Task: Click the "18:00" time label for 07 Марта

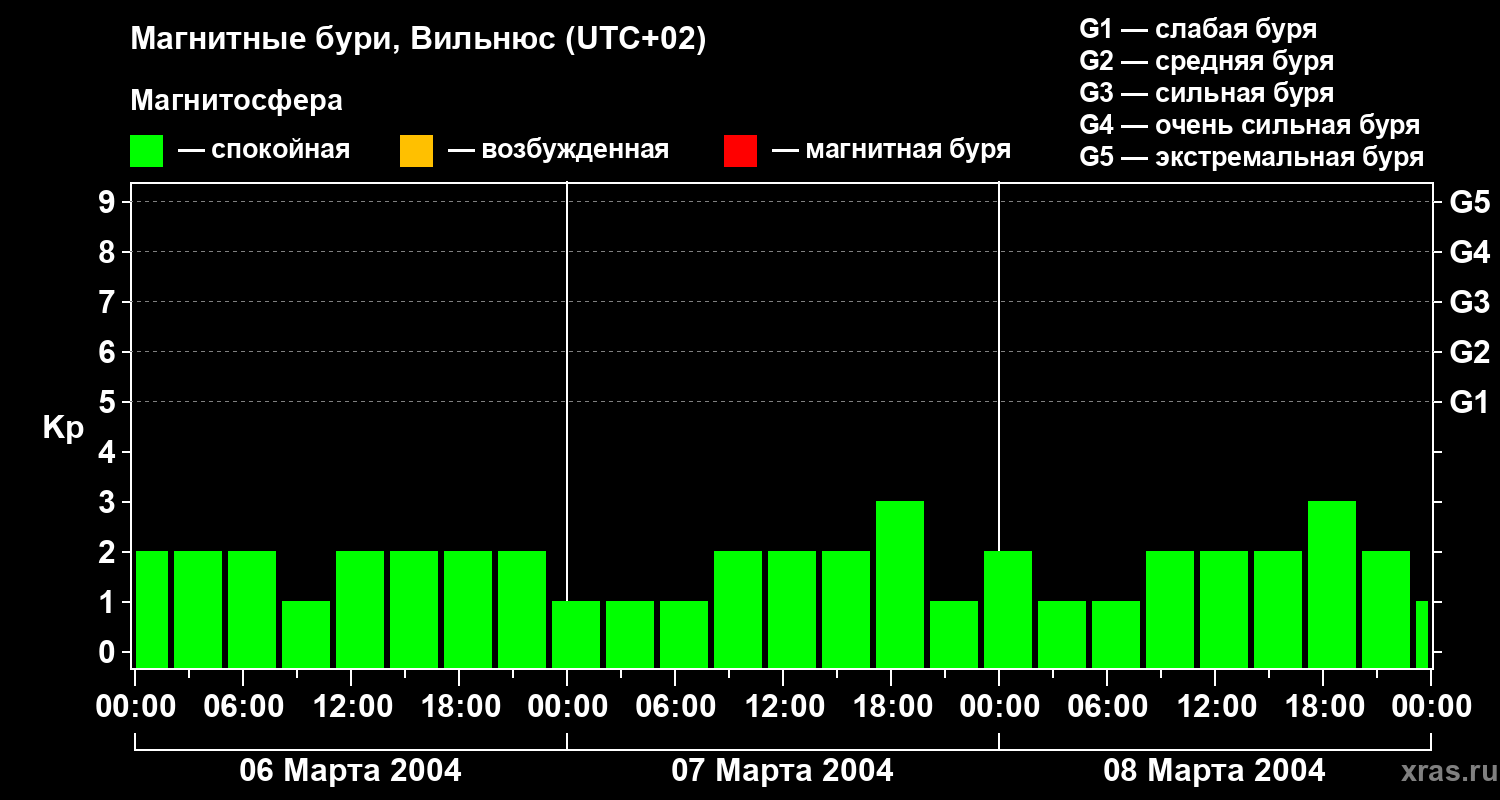Action: pos(891,707)
